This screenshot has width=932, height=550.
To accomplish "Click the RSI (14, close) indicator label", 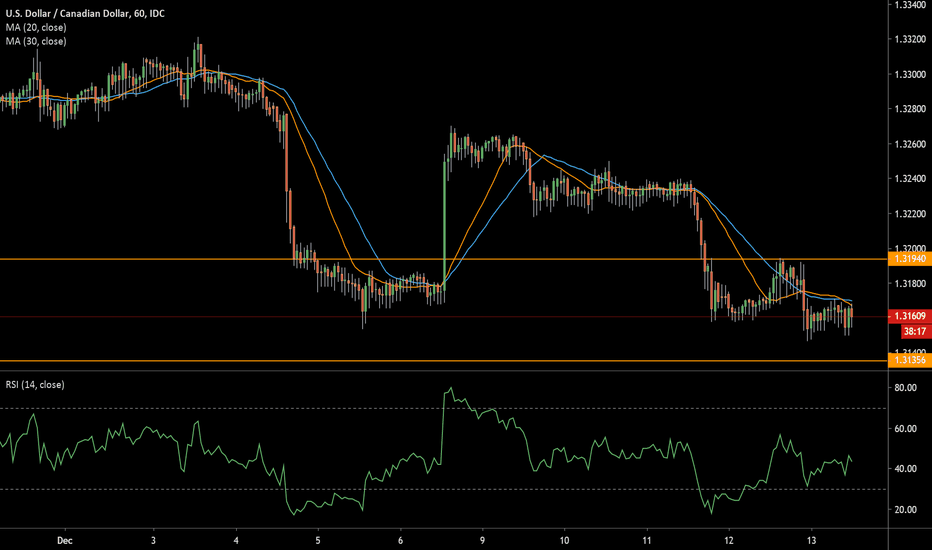I will click(36, 384).
